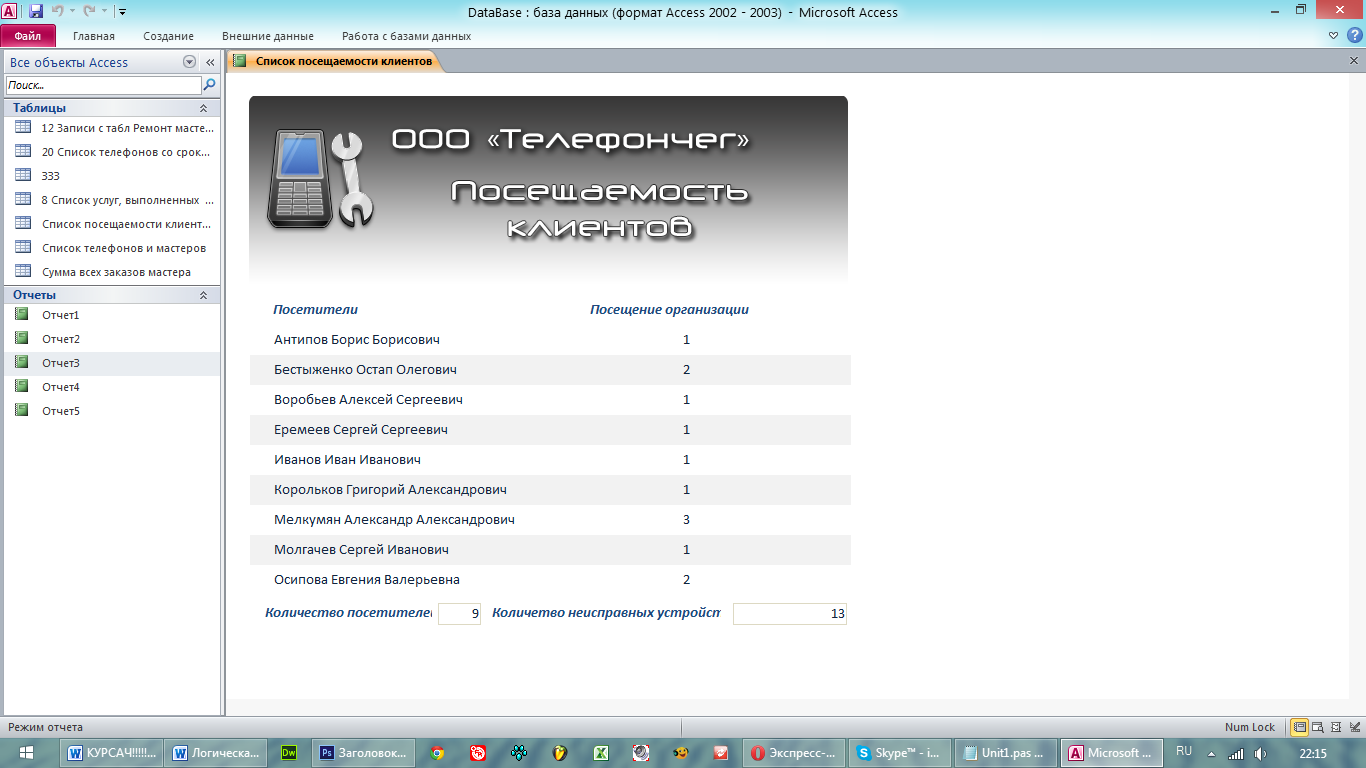
Task: Click row Бестыженко Остап Олегович
Action: pos(550,370)
